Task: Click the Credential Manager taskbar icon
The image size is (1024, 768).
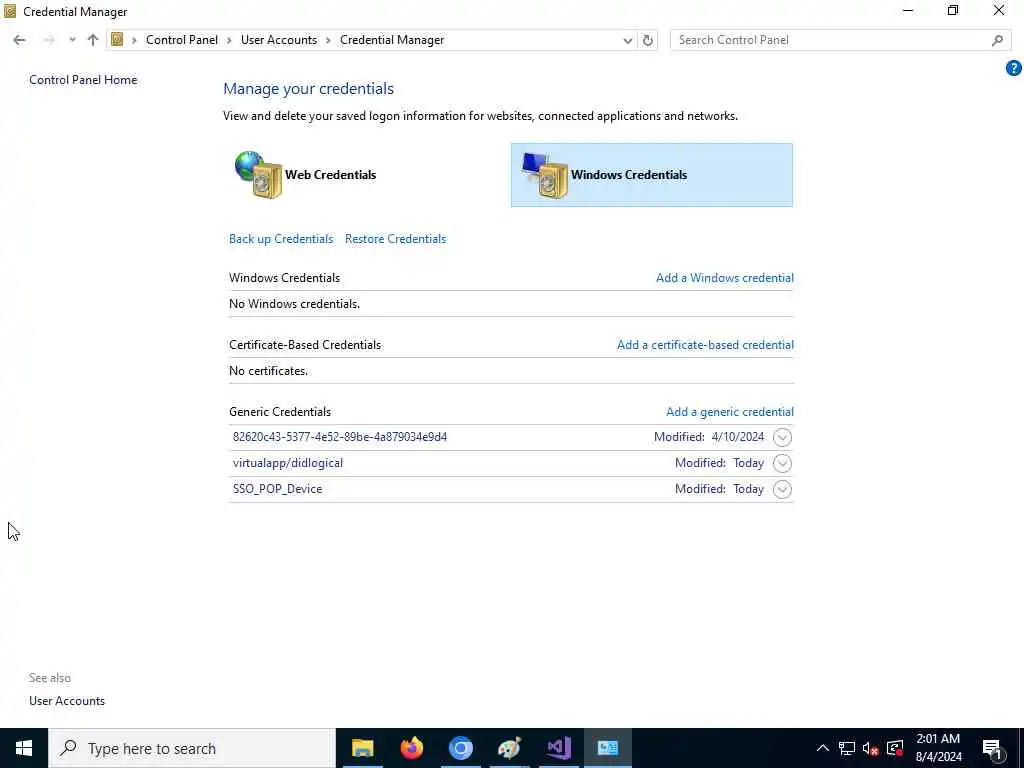Action: pos(608,748)
